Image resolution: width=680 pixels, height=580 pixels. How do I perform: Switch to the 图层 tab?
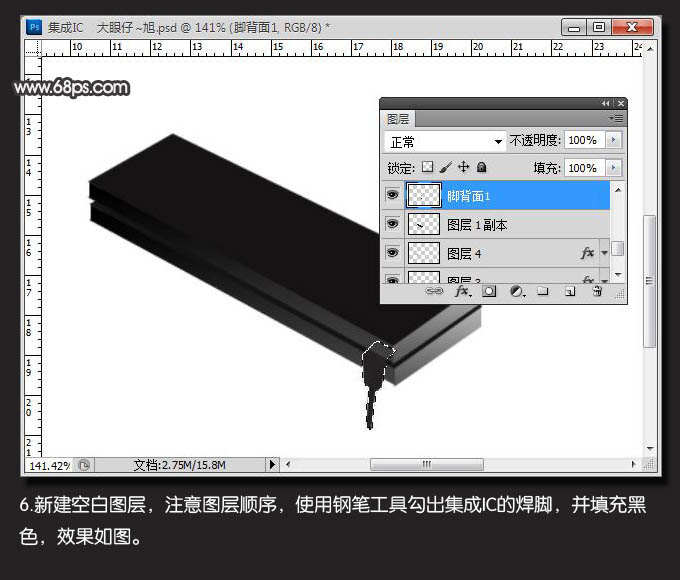[398, 118]
